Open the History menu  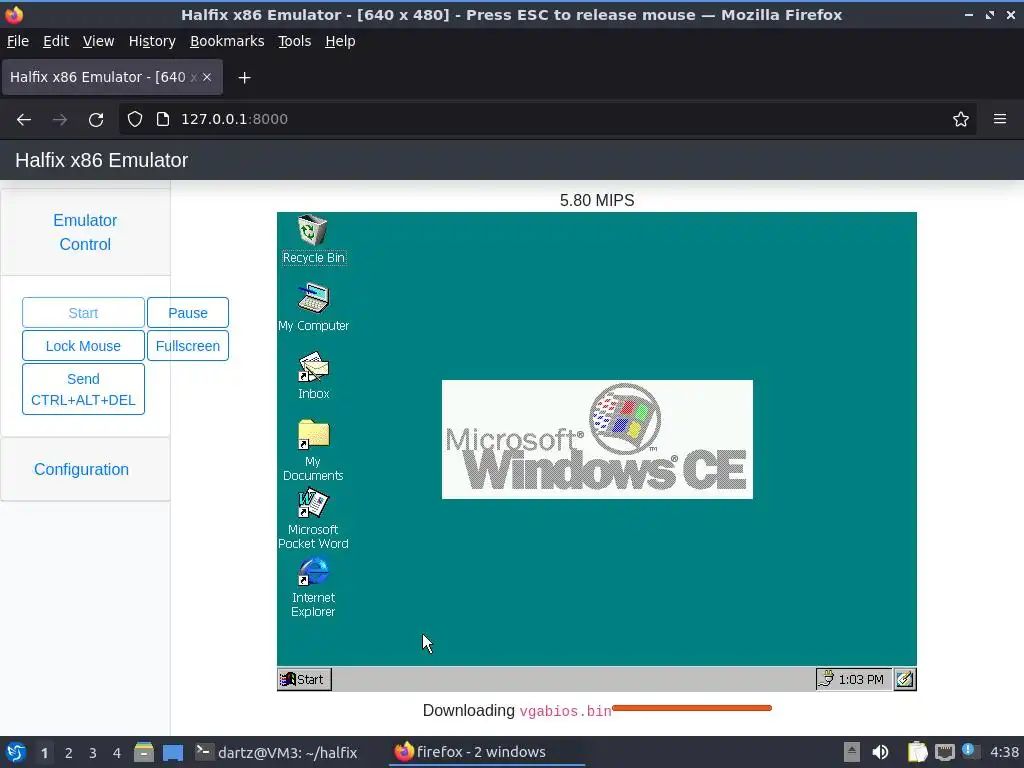[x=152, y=41]
